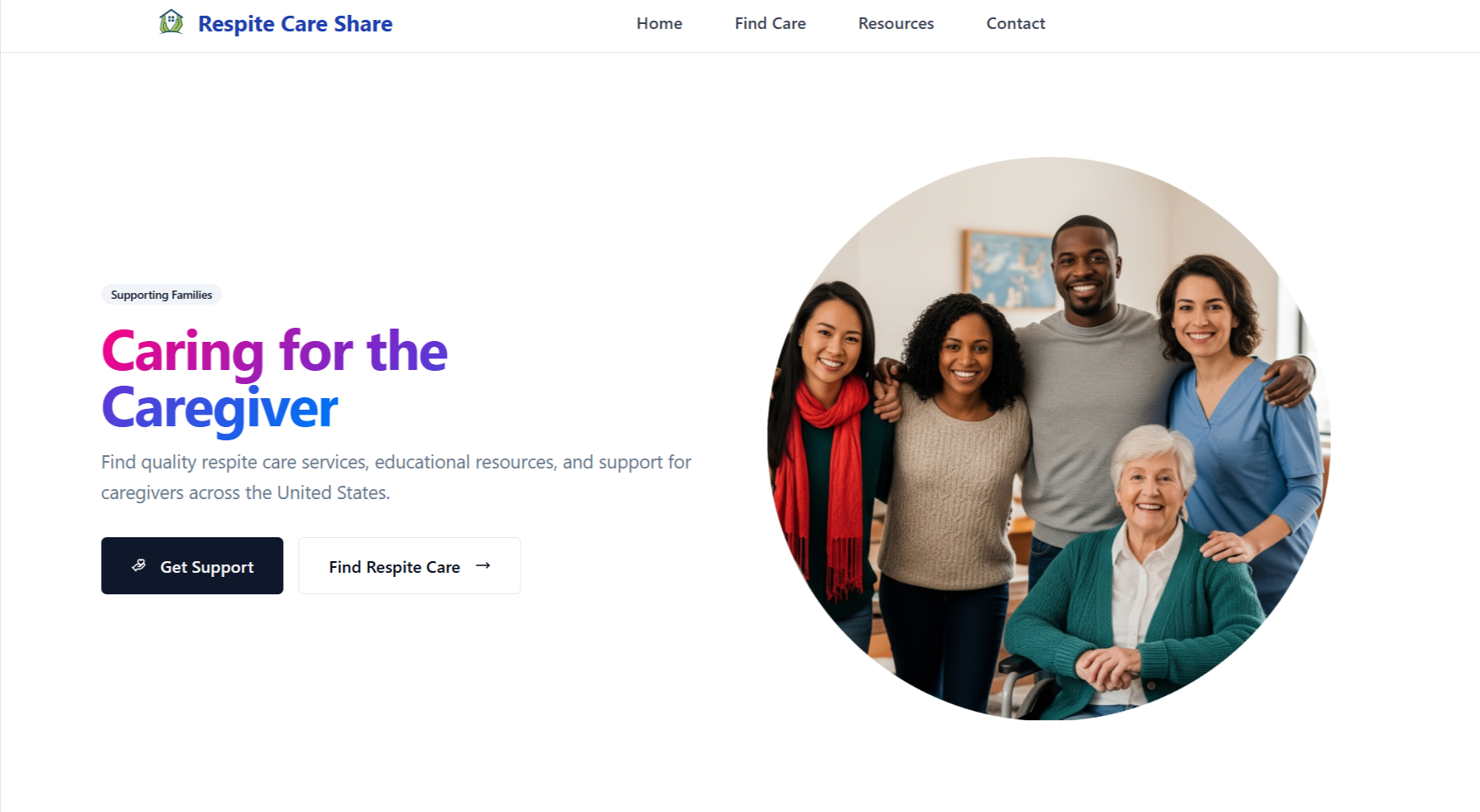Click the Supporting Families badge
This screenshot has height=812, width=1480.
[x=161, y=295]
